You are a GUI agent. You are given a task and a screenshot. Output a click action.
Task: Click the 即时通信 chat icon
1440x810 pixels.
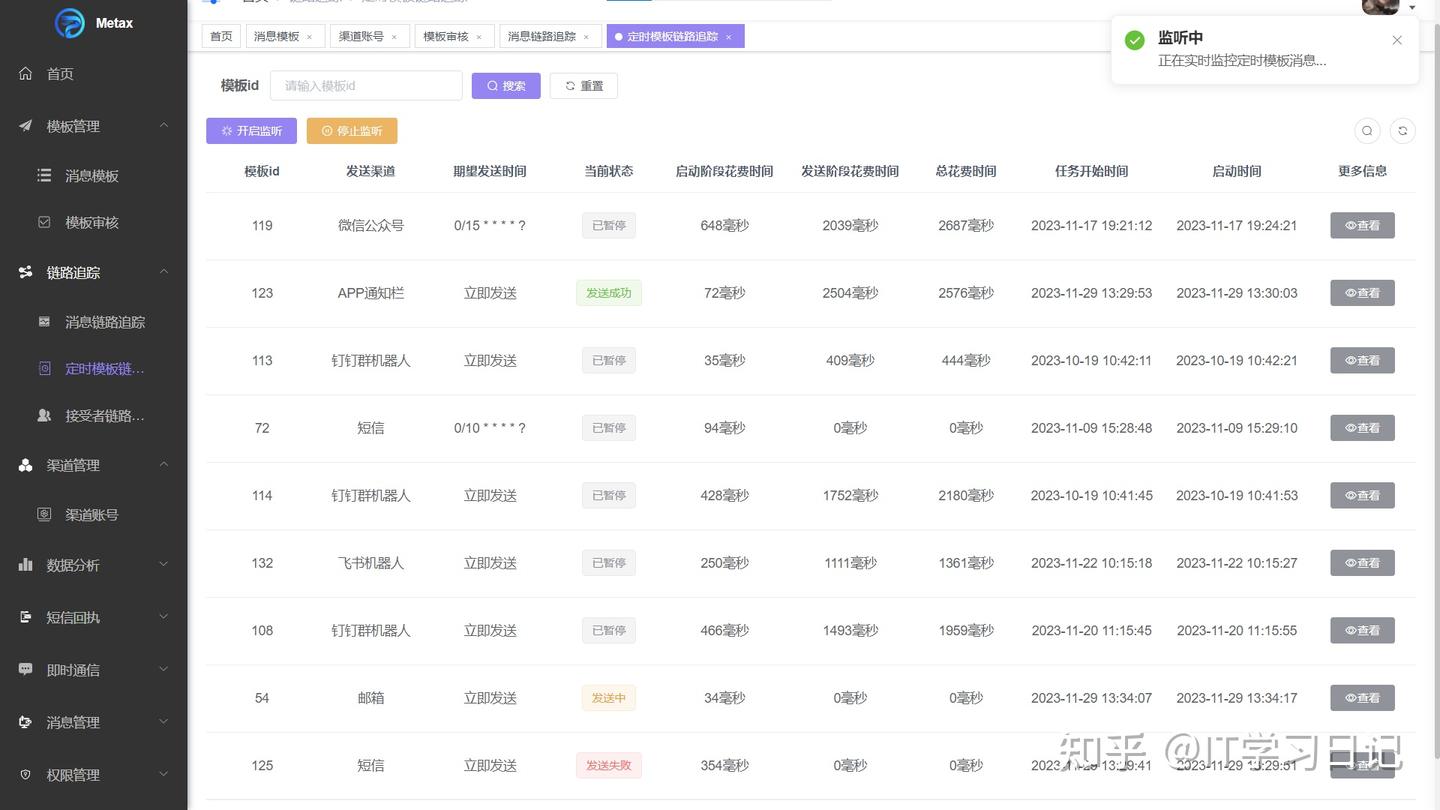pyautogui.click(x=26, y=670)
